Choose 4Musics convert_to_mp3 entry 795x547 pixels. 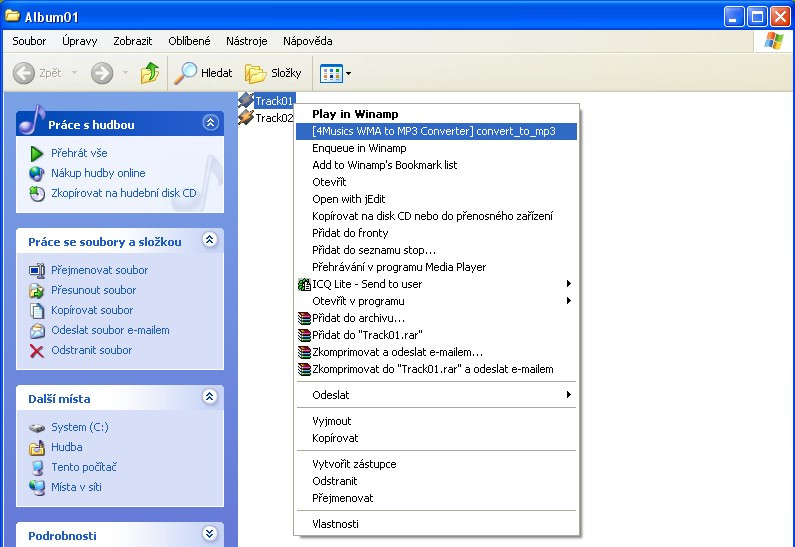tap(436, 131)
